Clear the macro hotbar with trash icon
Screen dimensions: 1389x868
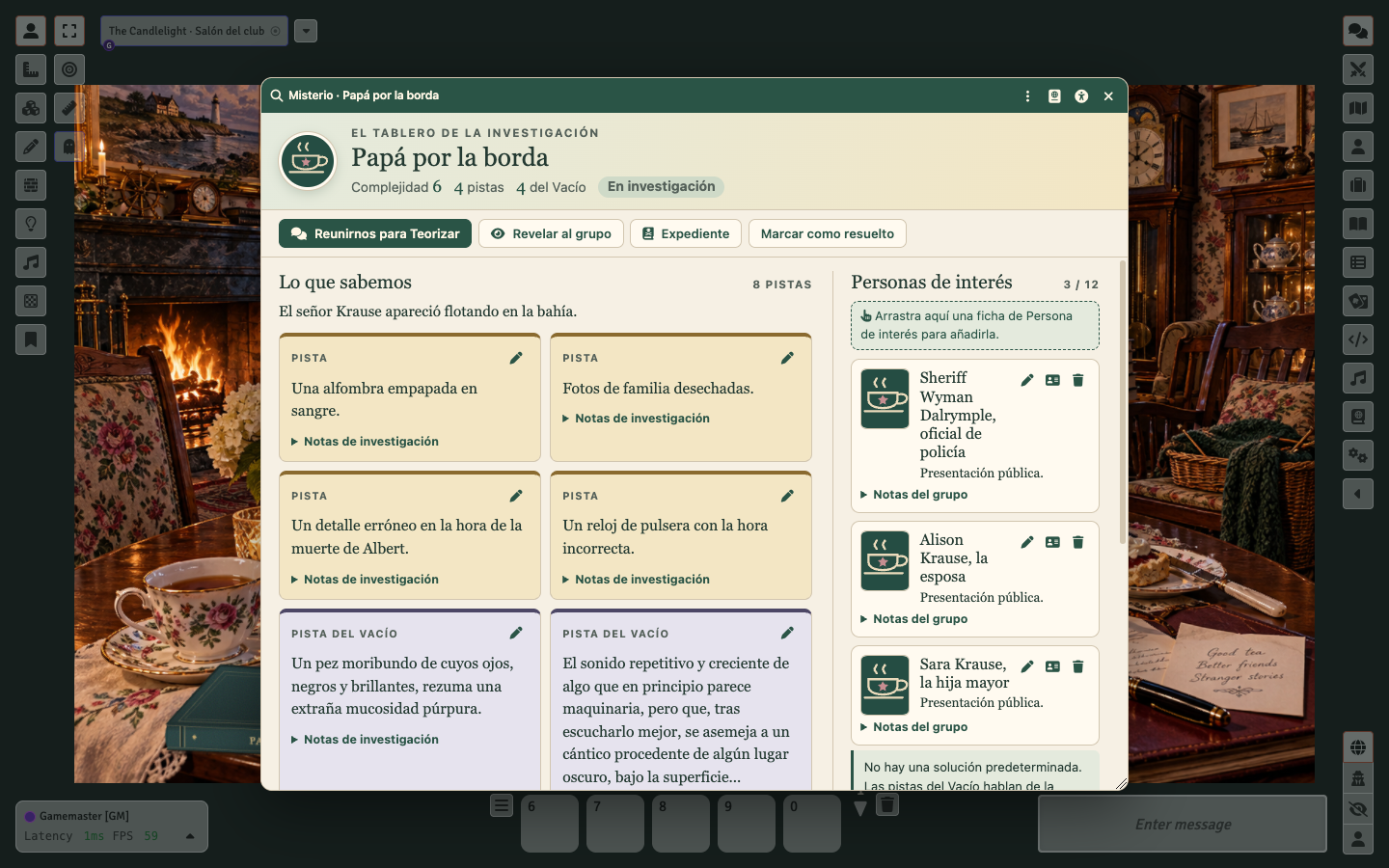click(887, 804)
